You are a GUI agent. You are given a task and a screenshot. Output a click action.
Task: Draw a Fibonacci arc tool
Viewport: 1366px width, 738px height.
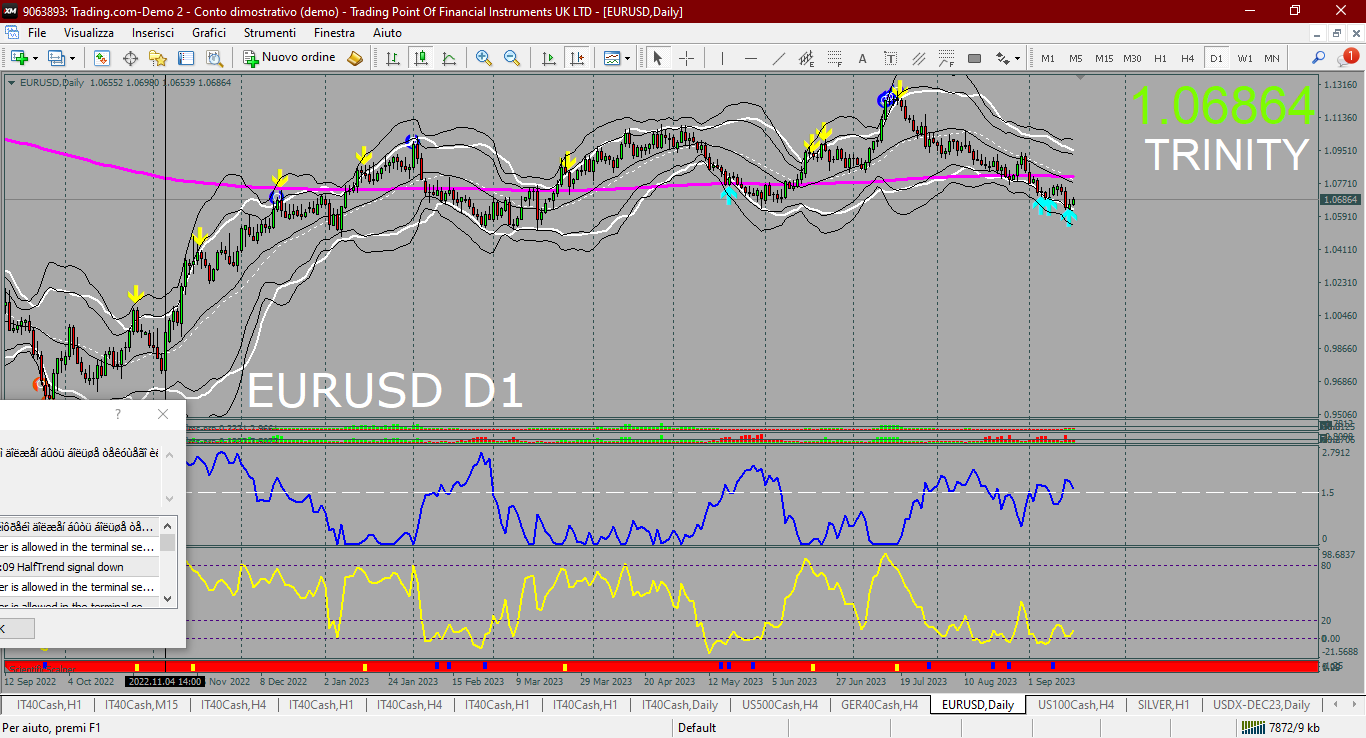(946, 58)
